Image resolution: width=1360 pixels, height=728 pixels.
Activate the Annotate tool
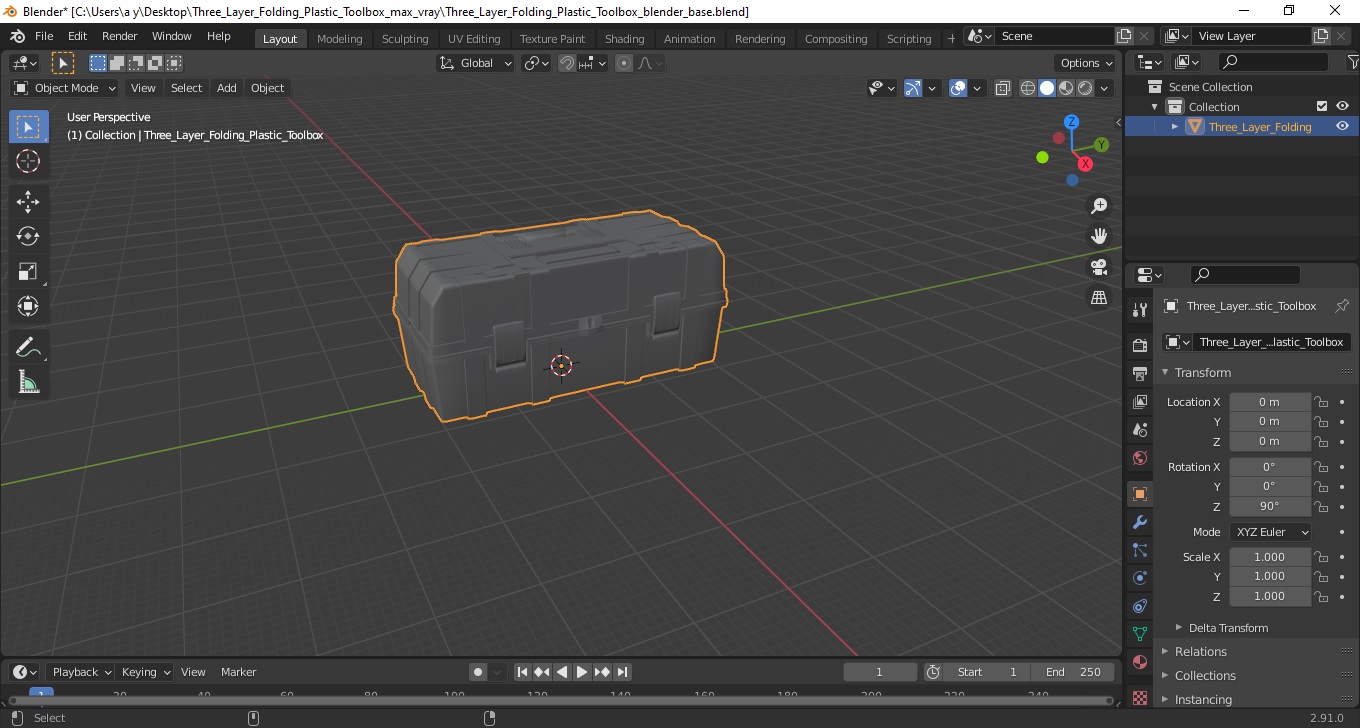point(28,348)
